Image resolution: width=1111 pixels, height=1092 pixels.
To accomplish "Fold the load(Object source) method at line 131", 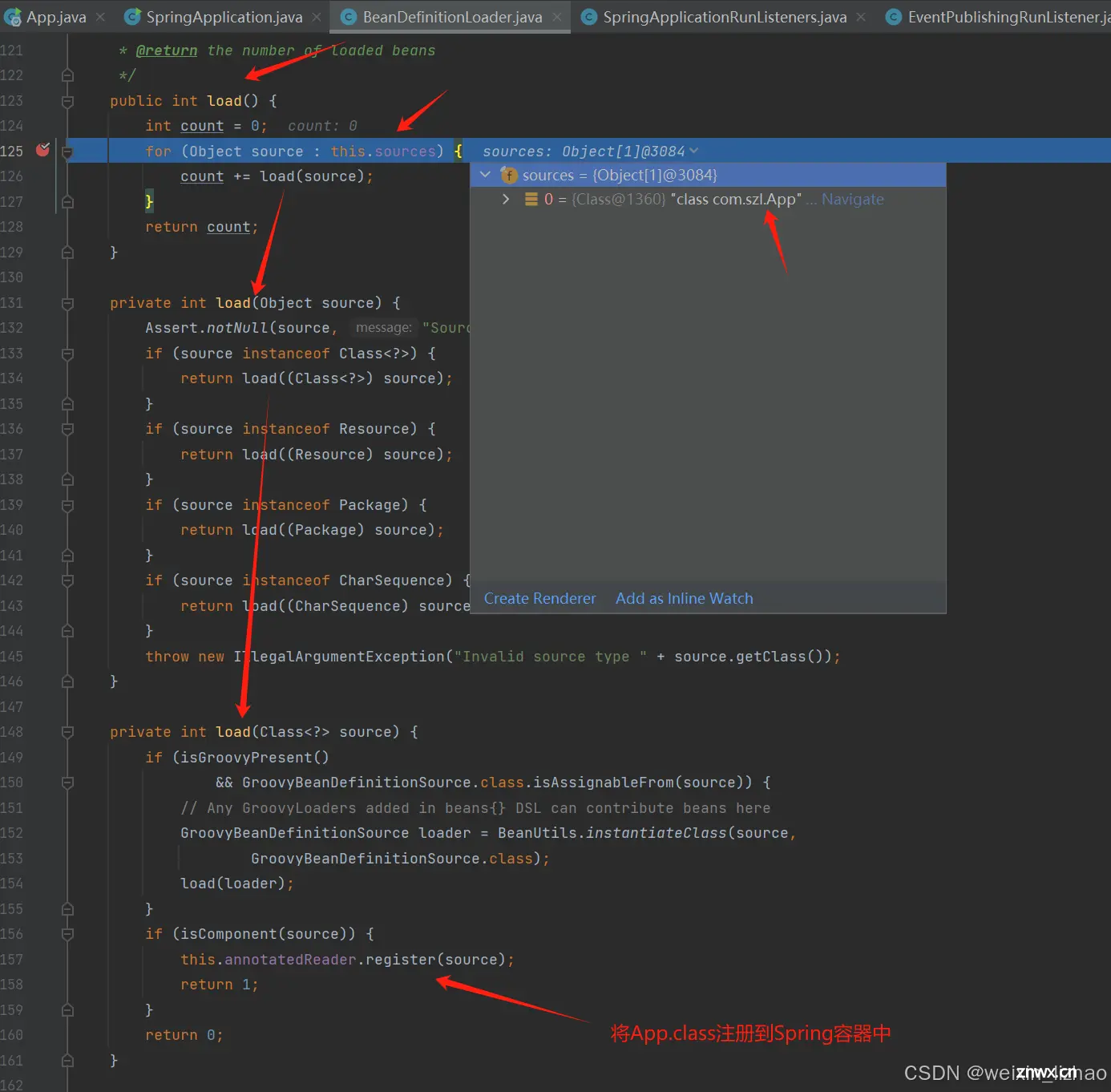I will click(x=67, y=303).
